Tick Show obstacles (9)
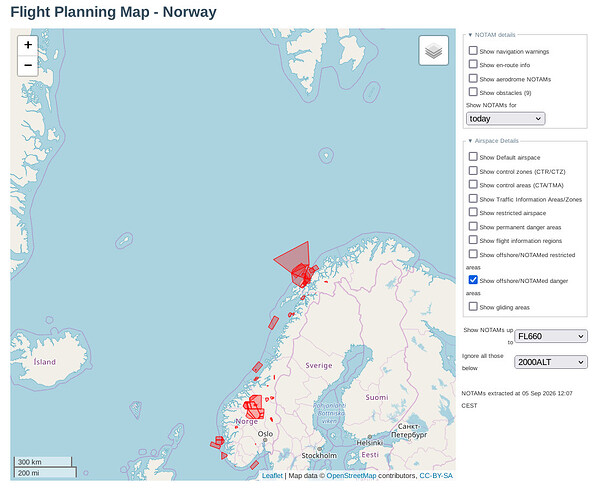This screenshot has height=500, width=599. pos(473,92)
